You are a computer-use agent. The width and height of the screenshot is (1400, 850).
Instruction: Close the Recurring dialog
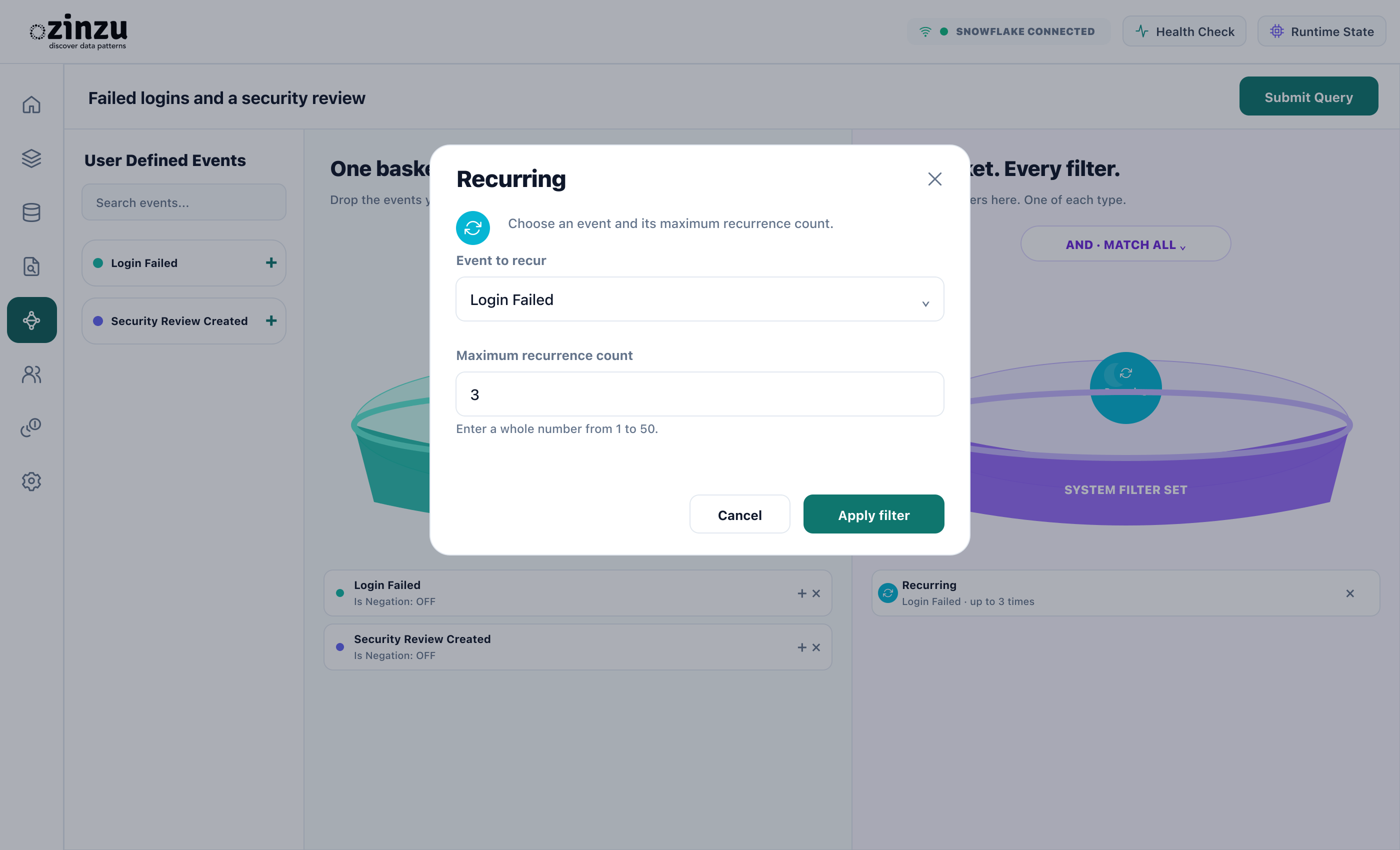[x=934, y=179]
